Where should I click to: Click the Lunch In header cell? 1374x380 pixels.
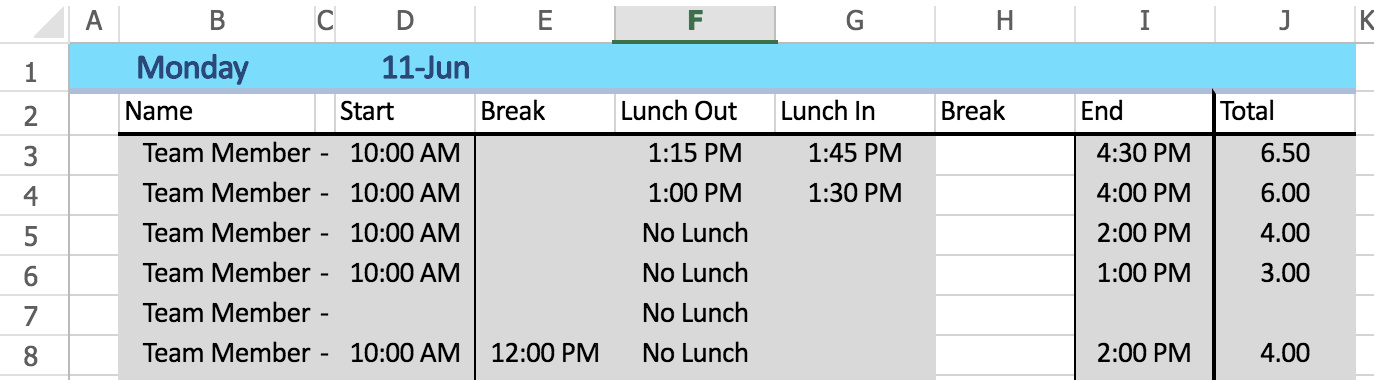(855, 112)
